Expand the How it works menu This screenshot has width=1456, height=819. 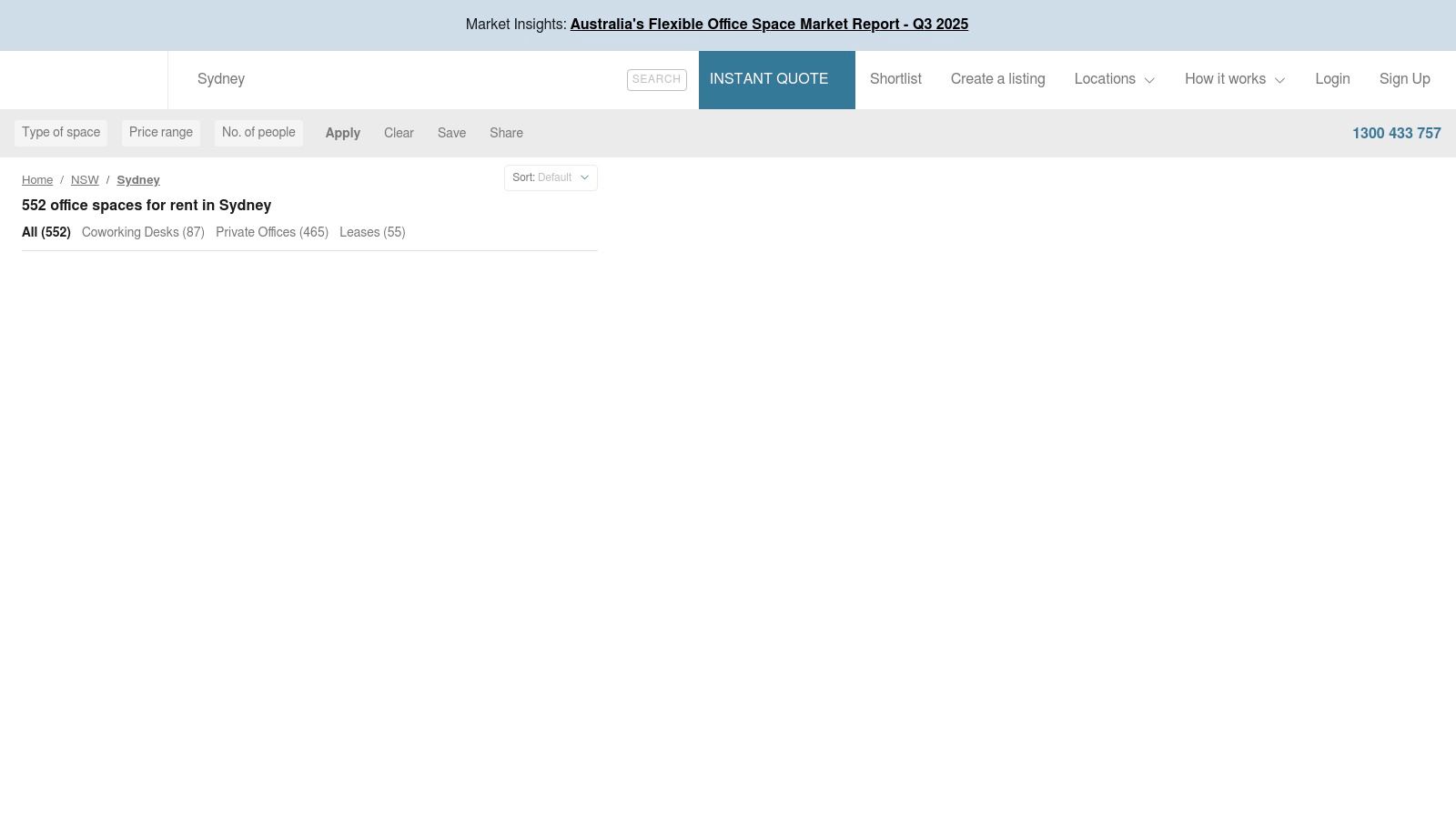1234,79
